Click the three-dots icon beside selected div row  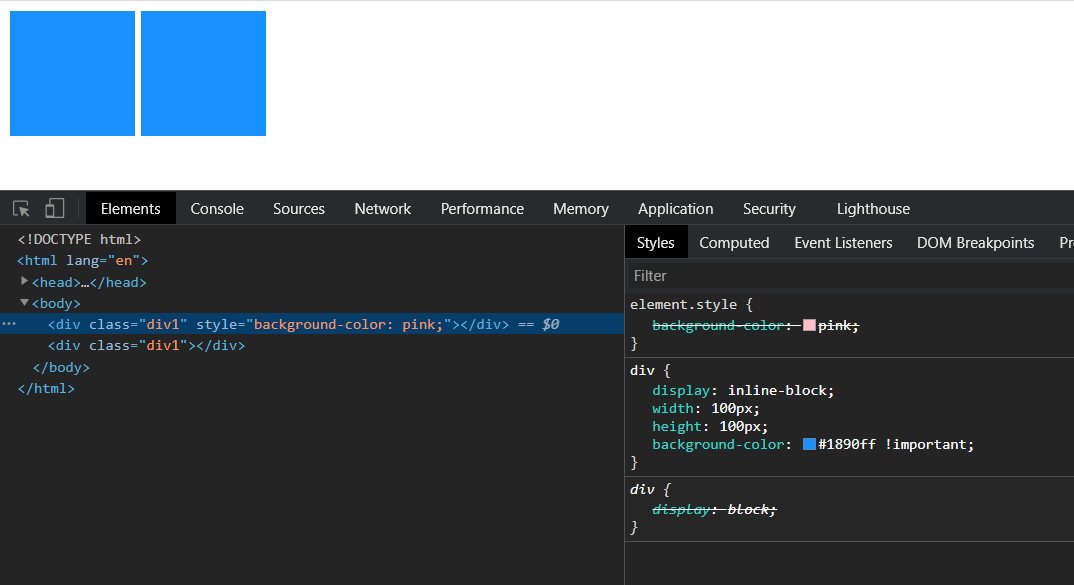pos(9,324)
